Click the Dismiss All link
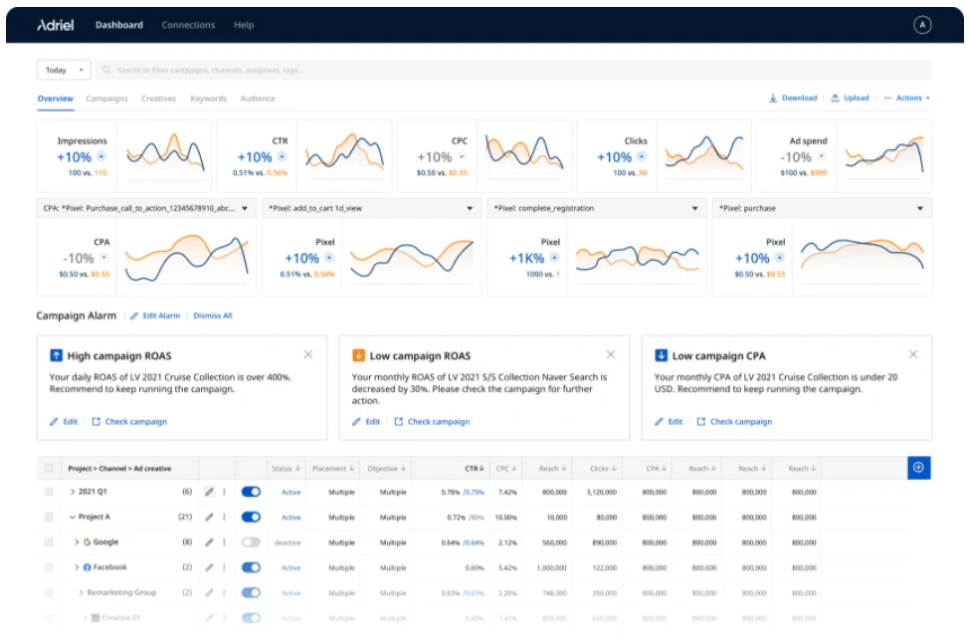 tap(212, 316)
